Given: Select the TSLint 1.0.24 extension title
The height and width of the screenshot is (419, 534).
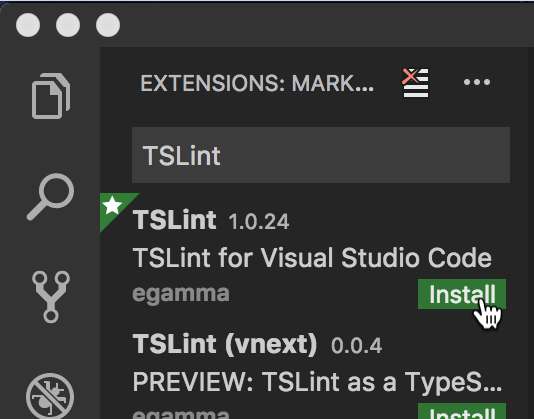Looking at the screenshot, I should (174, 220).
